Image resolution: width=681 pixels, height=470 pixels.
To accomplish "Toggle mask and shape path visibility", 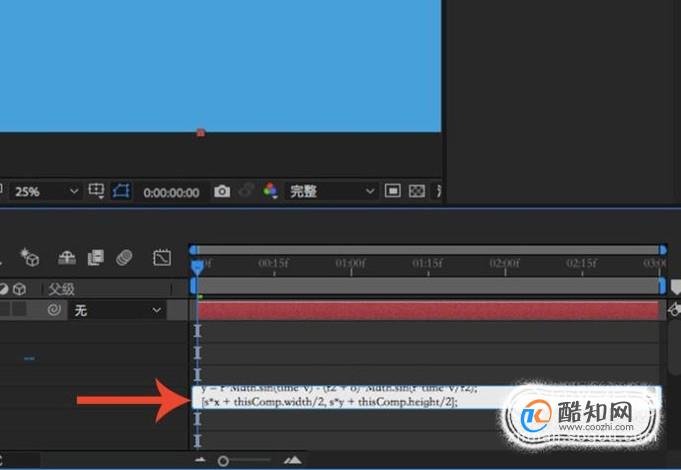I will pyautogui.click(x=121, y=191).
